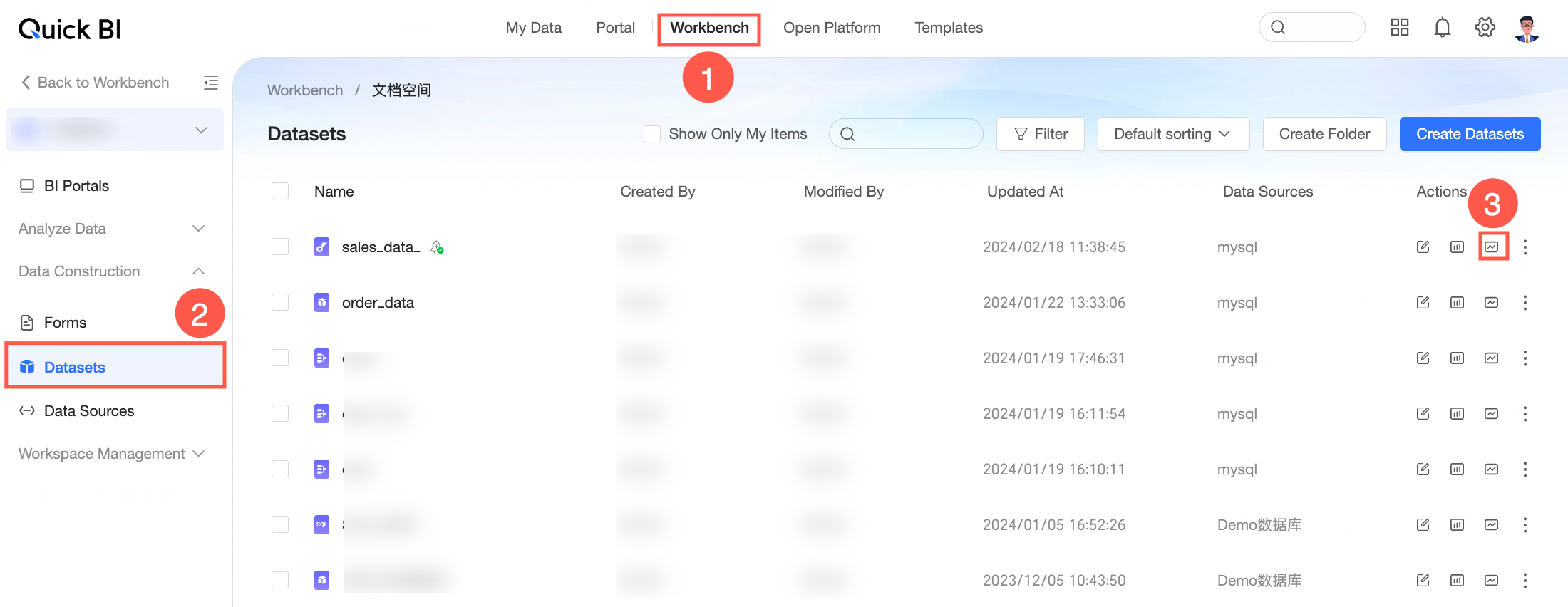The image size is (1568, 607).
Task: Open the settings gear in the top bar
Action: tap(1485, 28)
